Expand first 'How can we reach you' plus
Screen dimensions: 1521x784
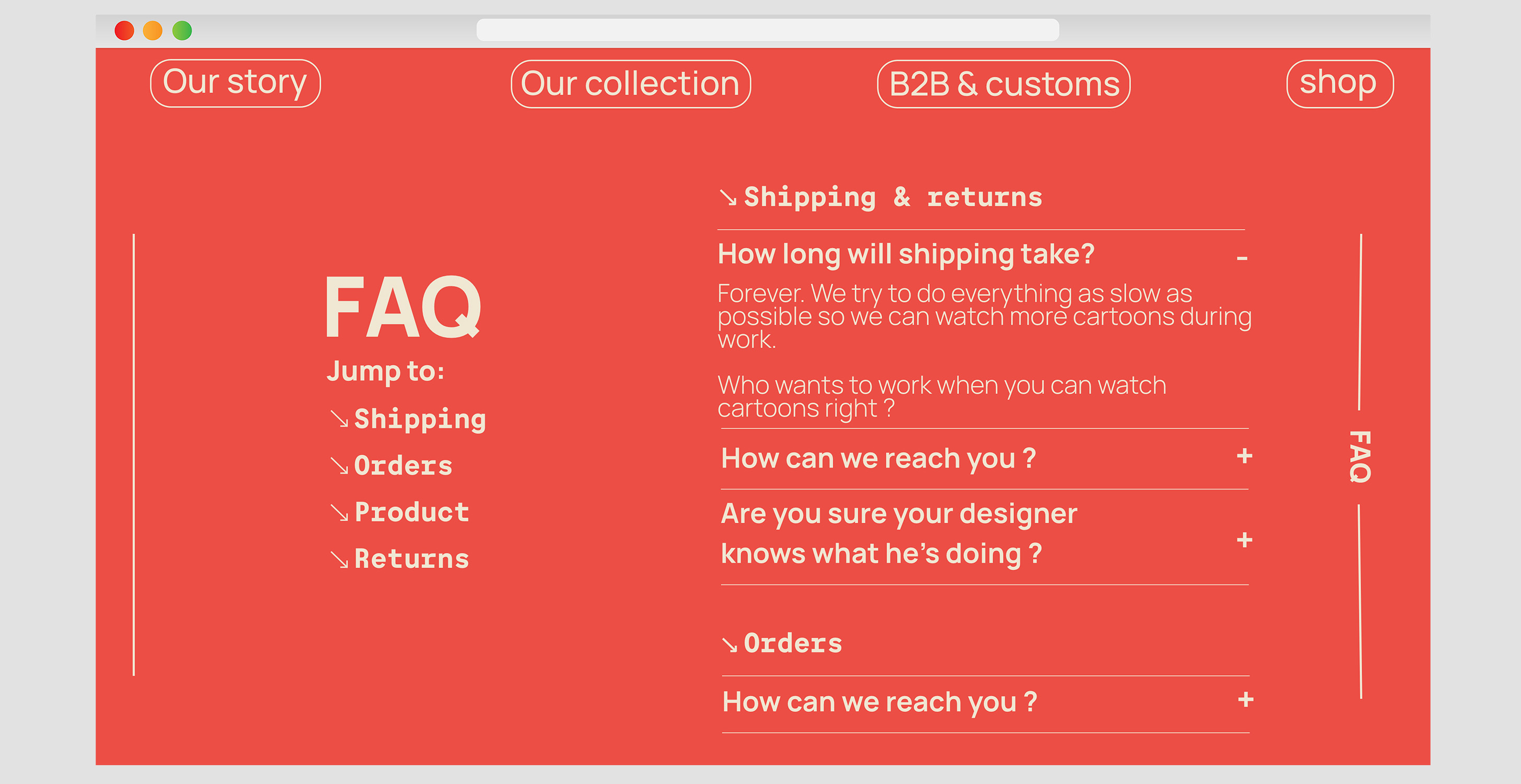(1245, 456)
